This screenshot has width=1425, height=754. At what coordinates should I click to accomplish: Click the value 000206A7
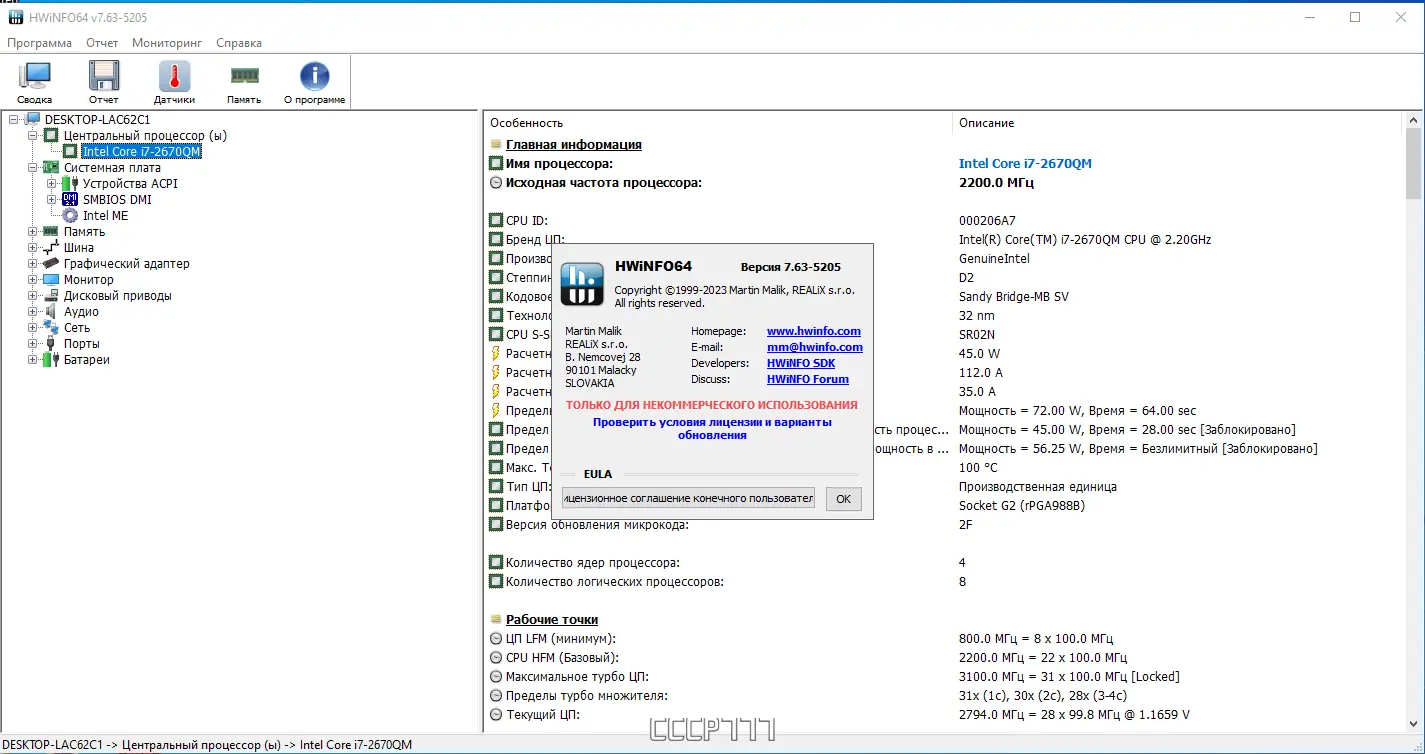click(x=988, y=221)
